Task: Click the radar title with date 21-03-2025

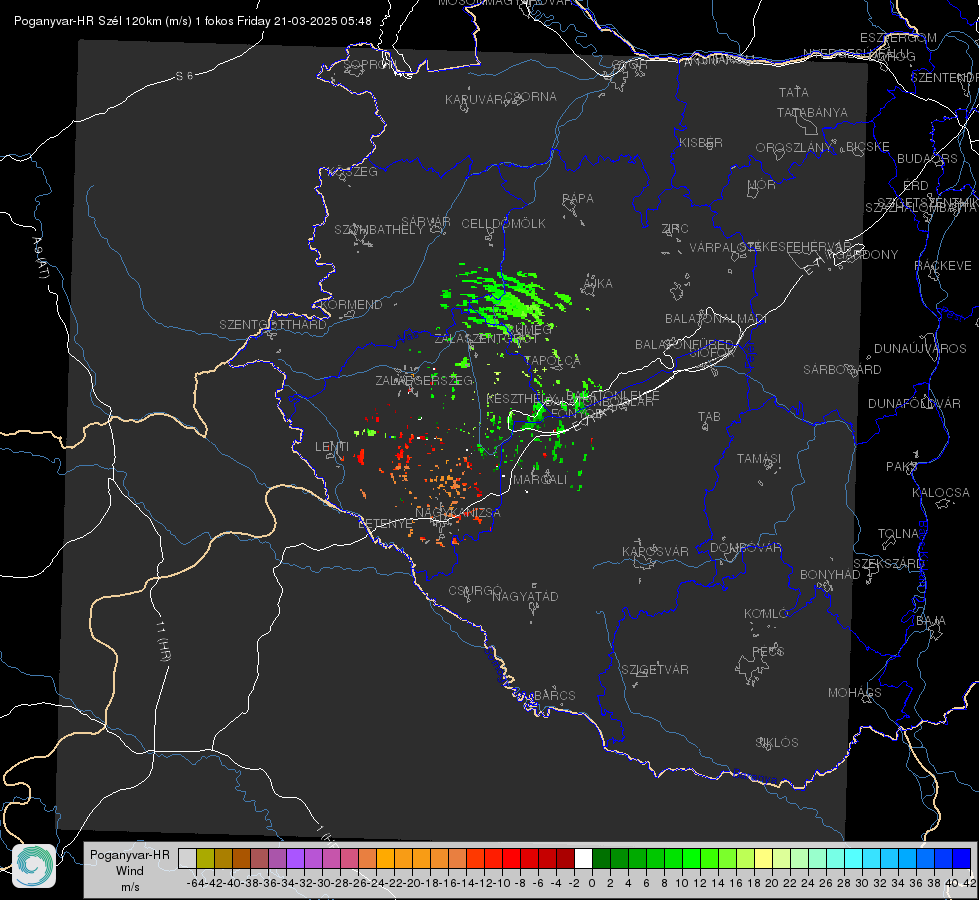Action: click(192, 21)
